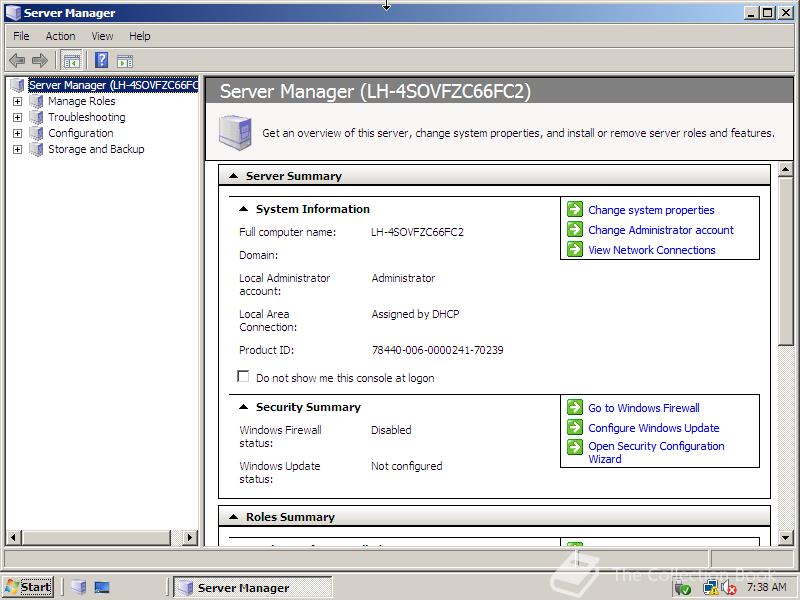Click the muted volume tray icon
The width and height of the screenshot is (800, 600).
tap(729, 588)
